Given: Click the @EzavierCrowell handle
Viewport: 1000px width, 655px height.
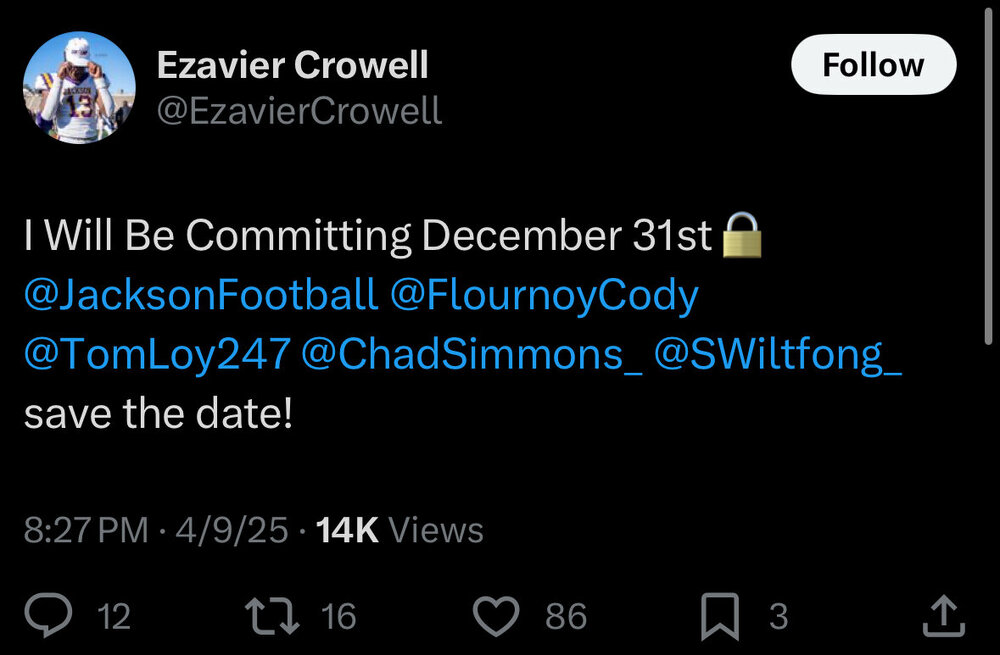Looking at the screenshot, I should 299,110.
